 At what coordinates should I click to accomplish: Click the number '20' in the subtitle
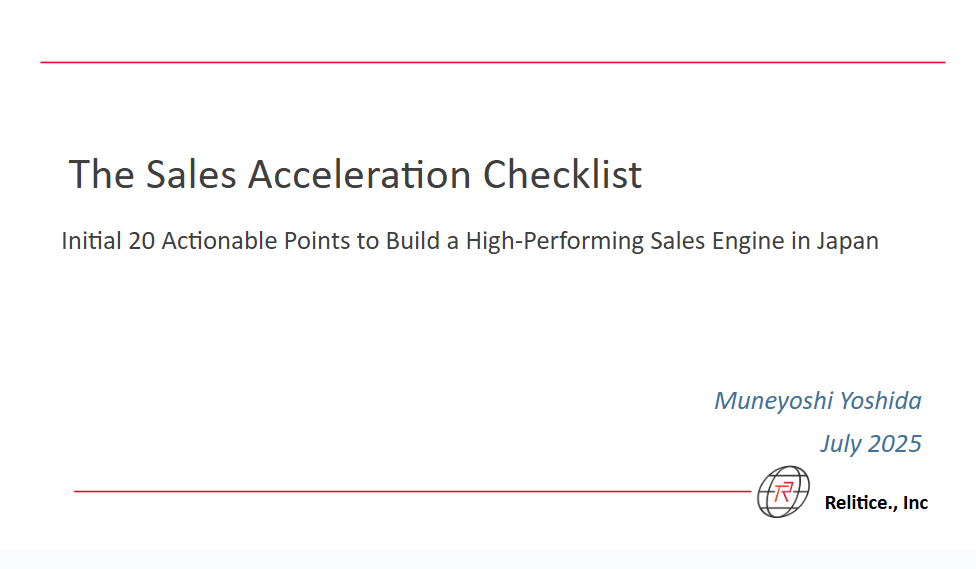tap(141, 241)
